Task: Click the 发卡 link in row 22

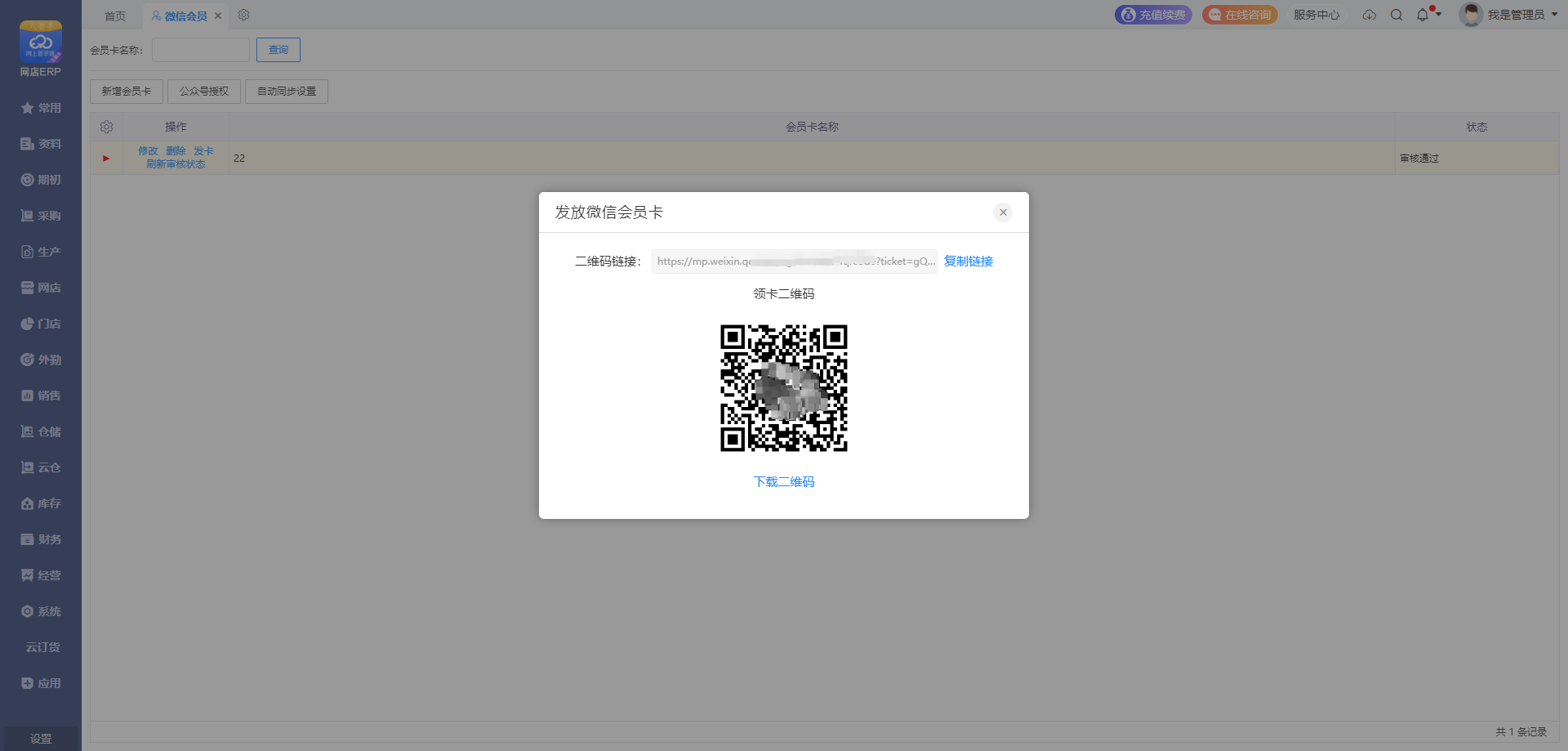Action: pyautogui.click(x=203, y=151)
